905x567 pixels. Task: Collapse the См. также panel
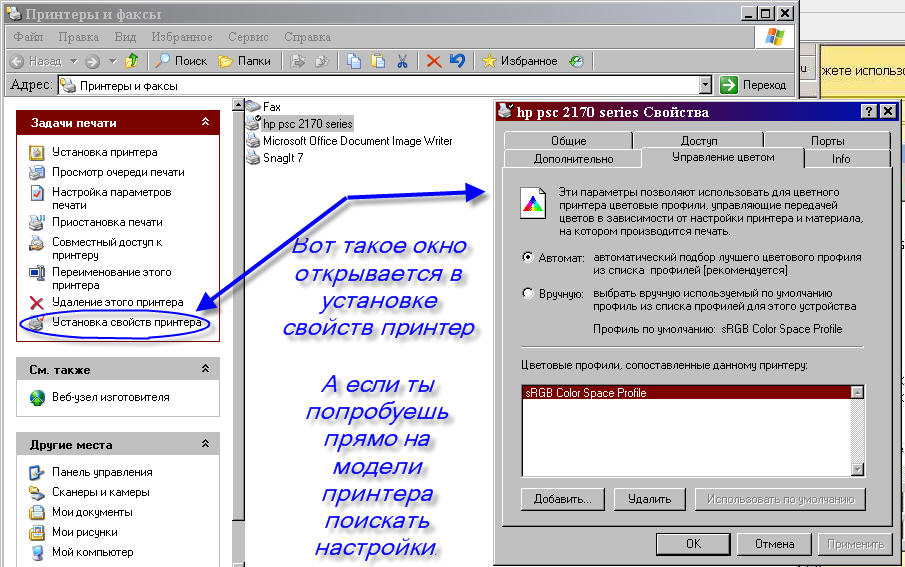click(x=205, y=368)
